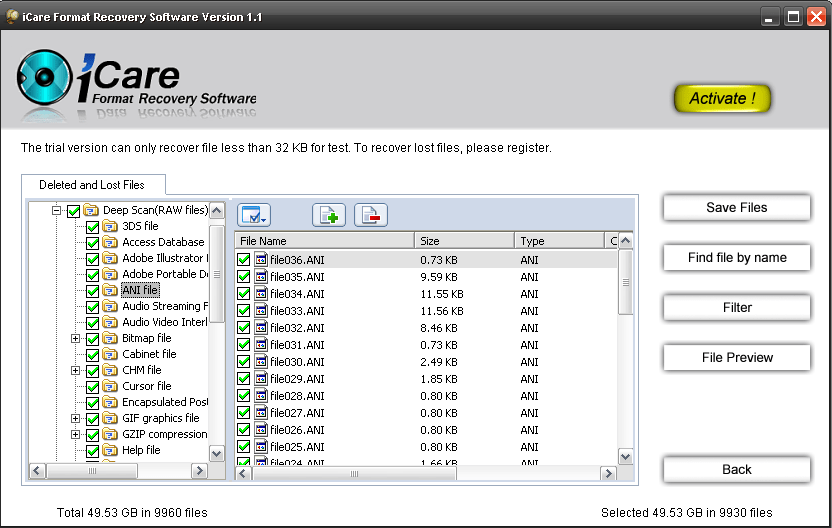Click the file icon of file033.ANI
The height and width of the screenshot is (528, 832).
261,310
